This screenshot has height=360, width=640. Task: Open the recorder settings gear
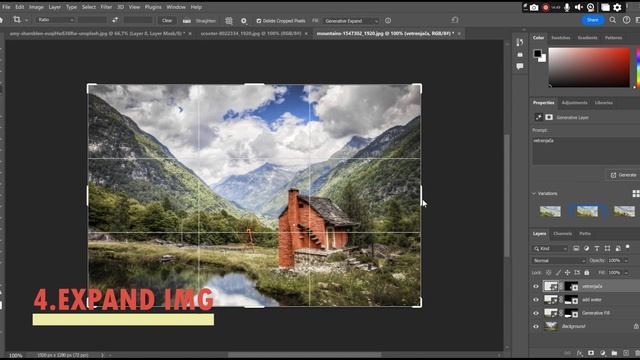coord(617,7)
